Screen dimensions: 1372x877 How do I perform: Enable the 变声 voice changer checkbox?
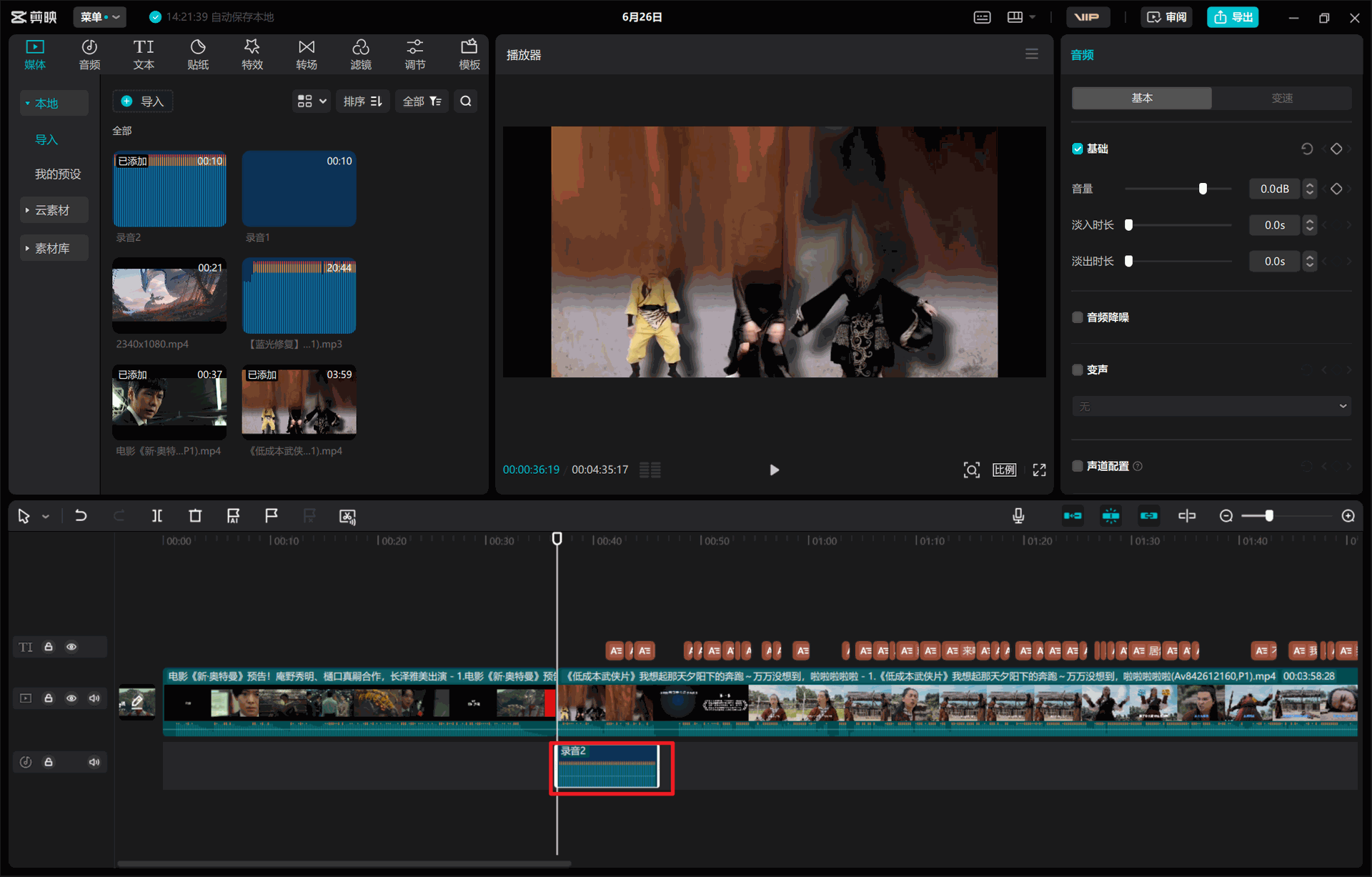point(1078,370)
